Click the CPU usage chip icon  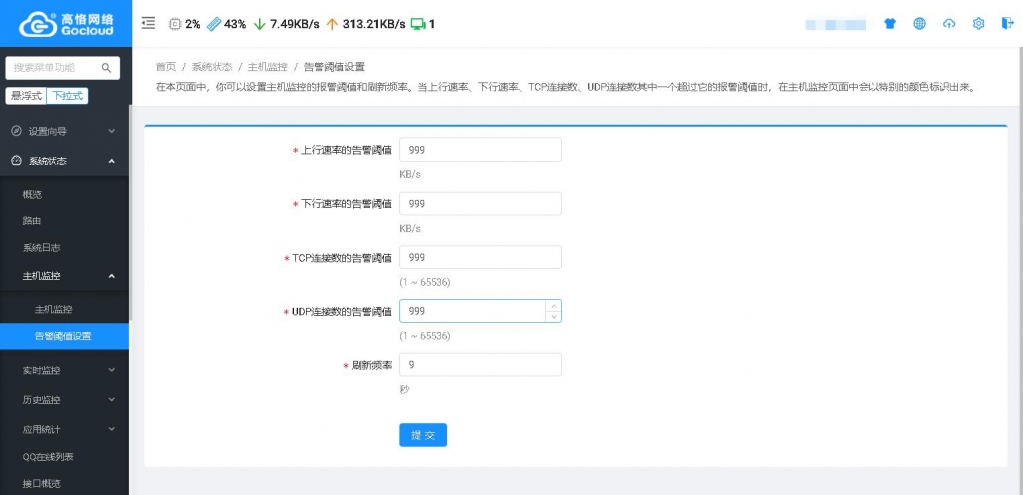175,24
